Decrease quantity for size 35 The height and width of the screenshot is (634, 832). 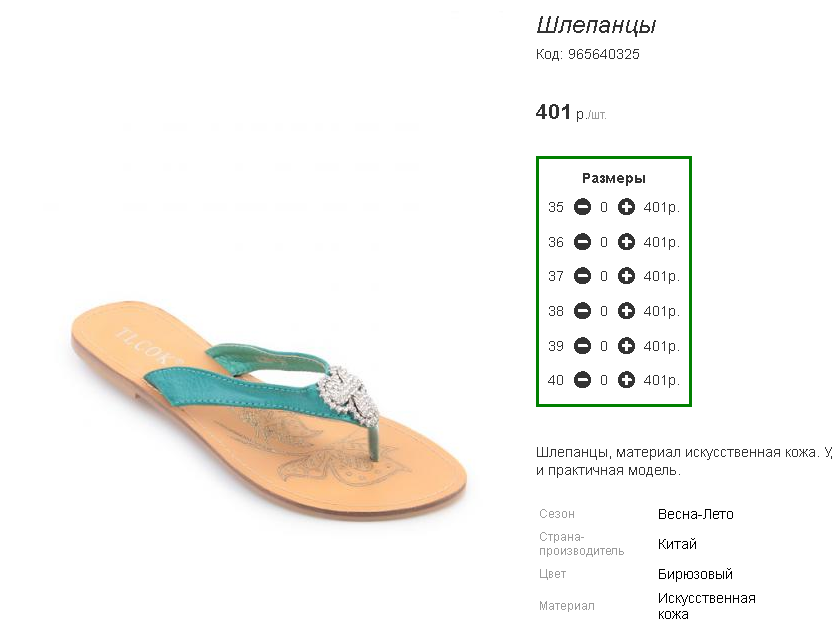pyautogui.click(x=582, y=207)
